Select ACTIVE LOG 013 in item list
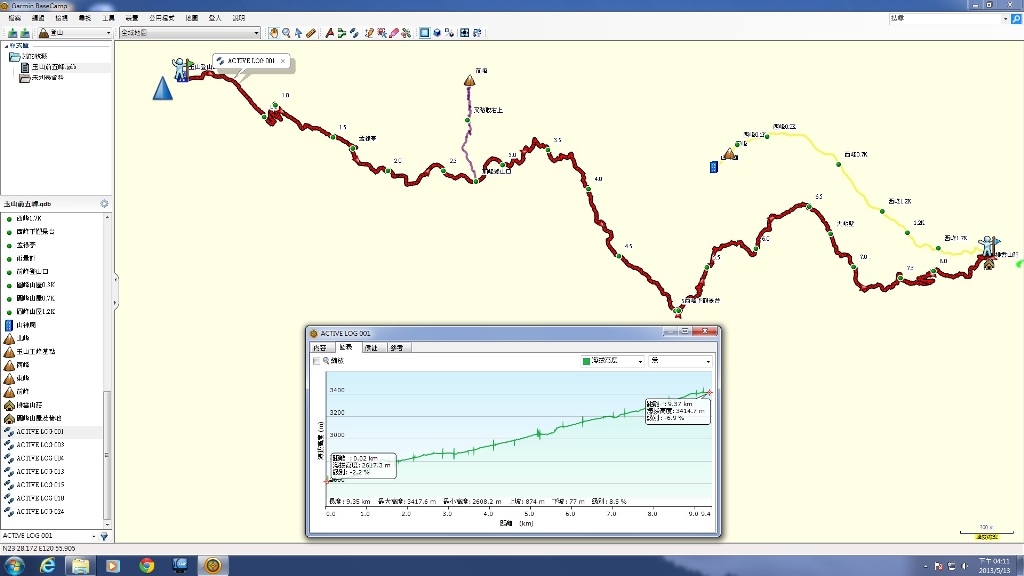Screen dimensions: 1024x576 [x=52, y=472]
